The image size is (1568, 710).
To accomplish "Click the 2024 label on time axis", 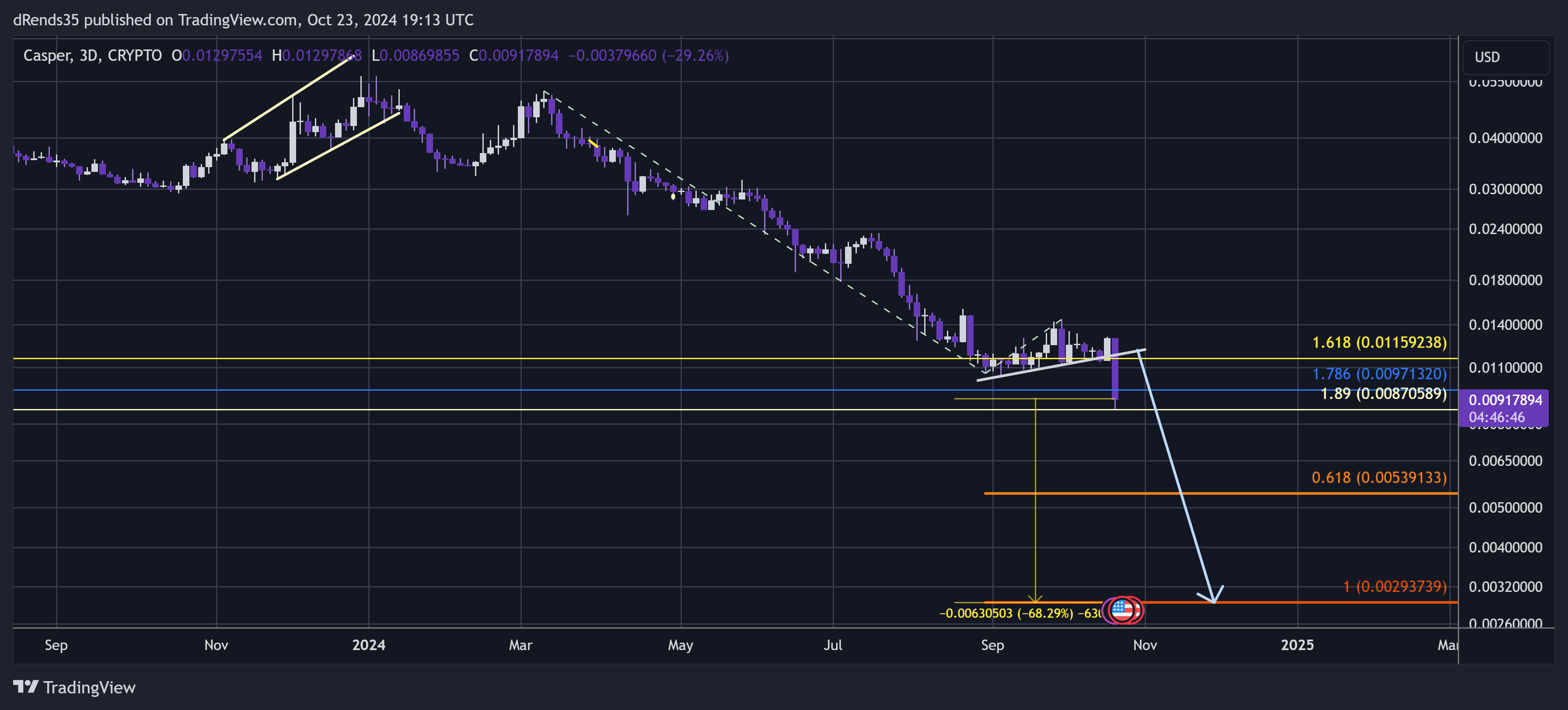I will [x=368, y=645].
